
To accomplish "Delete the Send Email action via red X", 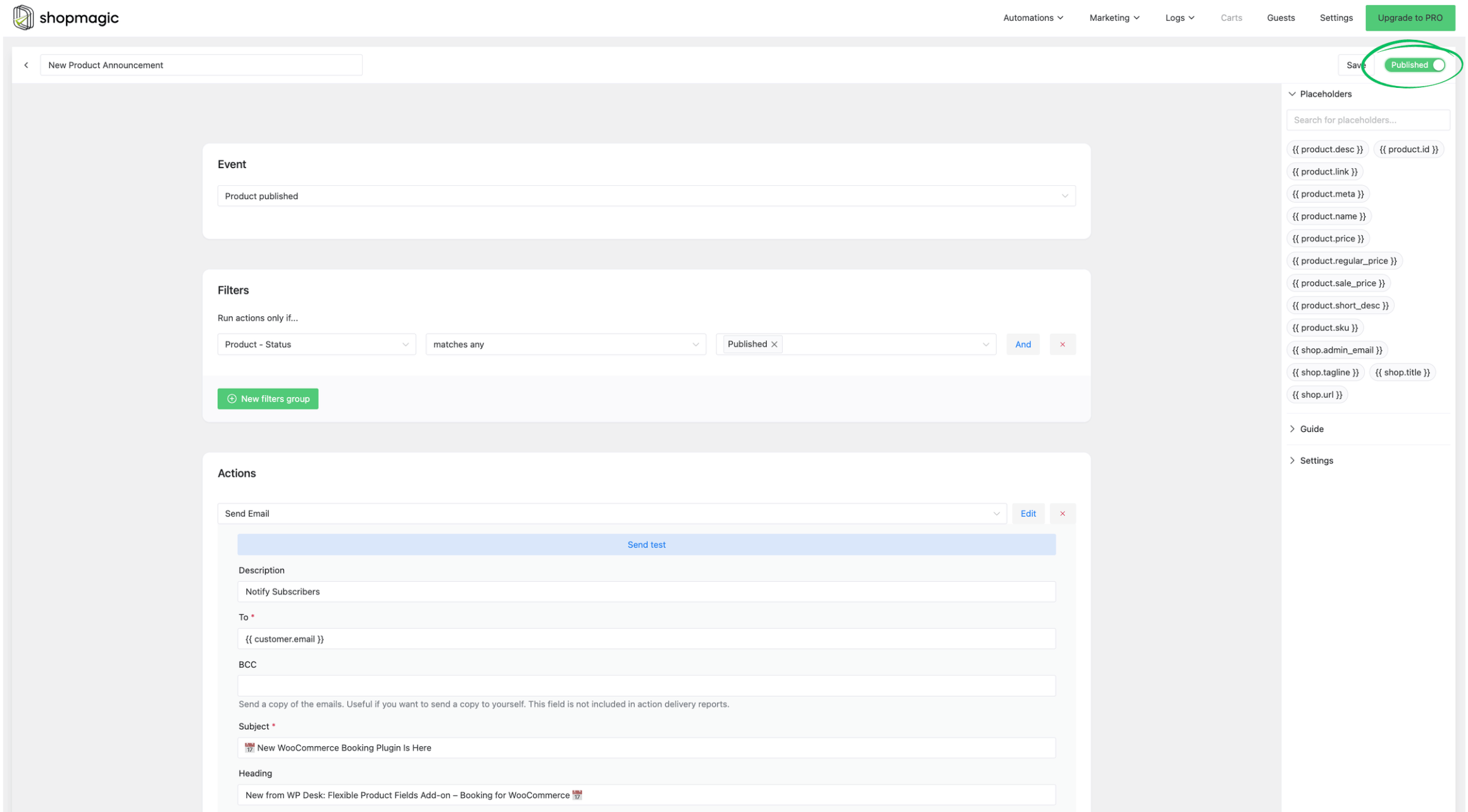I will point(1062,513).
